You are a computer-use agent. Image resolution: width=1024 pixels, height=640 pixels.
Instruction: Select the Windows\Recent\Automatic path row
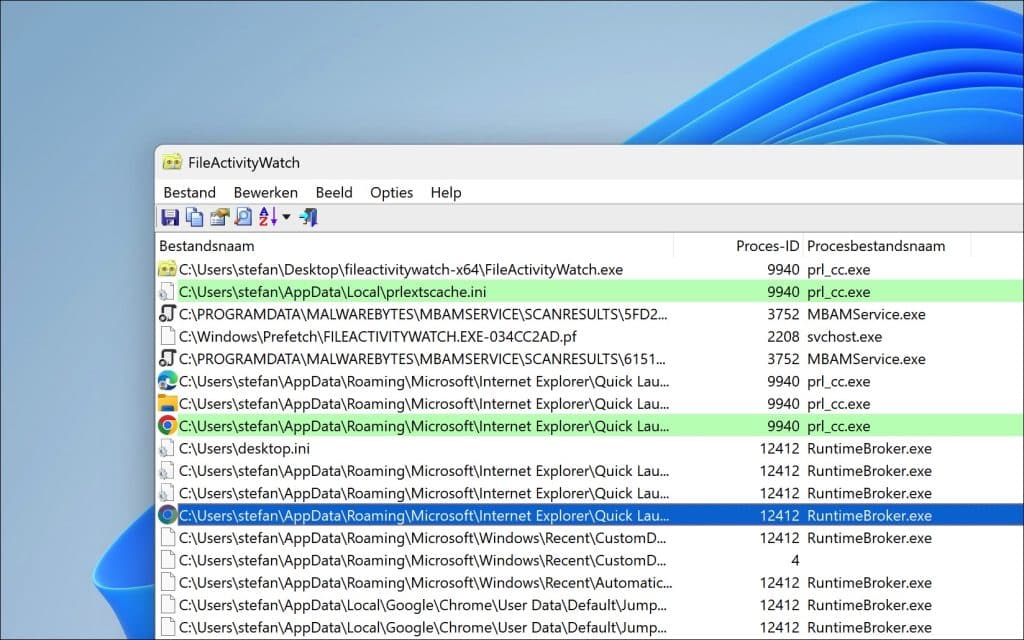[x=425, y=583]
